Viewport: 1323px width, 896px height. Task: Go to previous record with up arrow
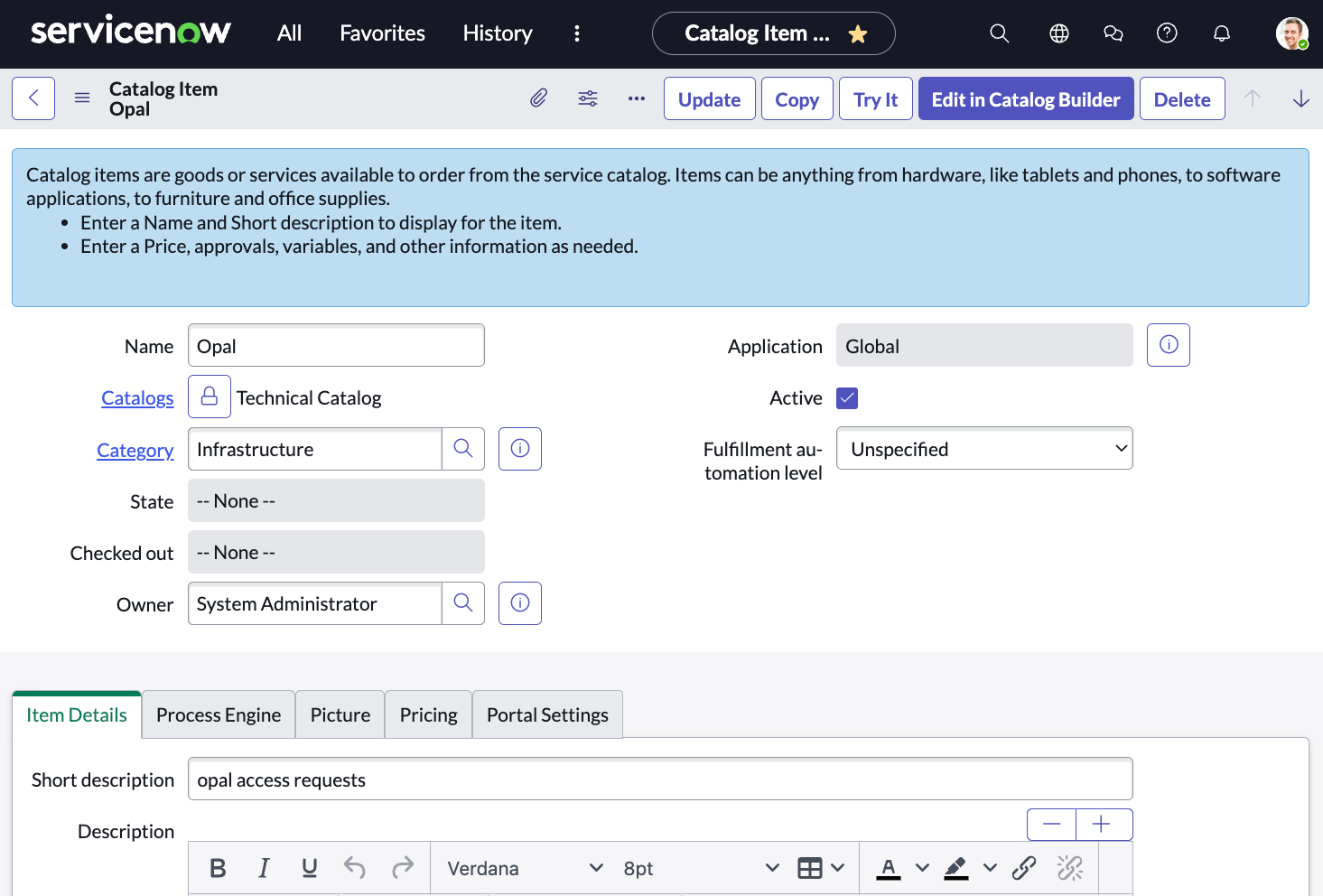click(1253, 98)
